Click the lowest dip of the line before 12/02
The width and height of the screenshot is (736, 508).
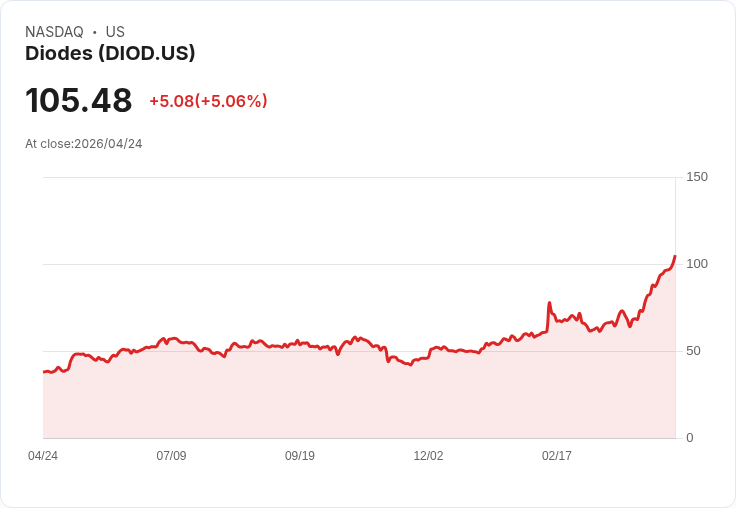[410, 365]
